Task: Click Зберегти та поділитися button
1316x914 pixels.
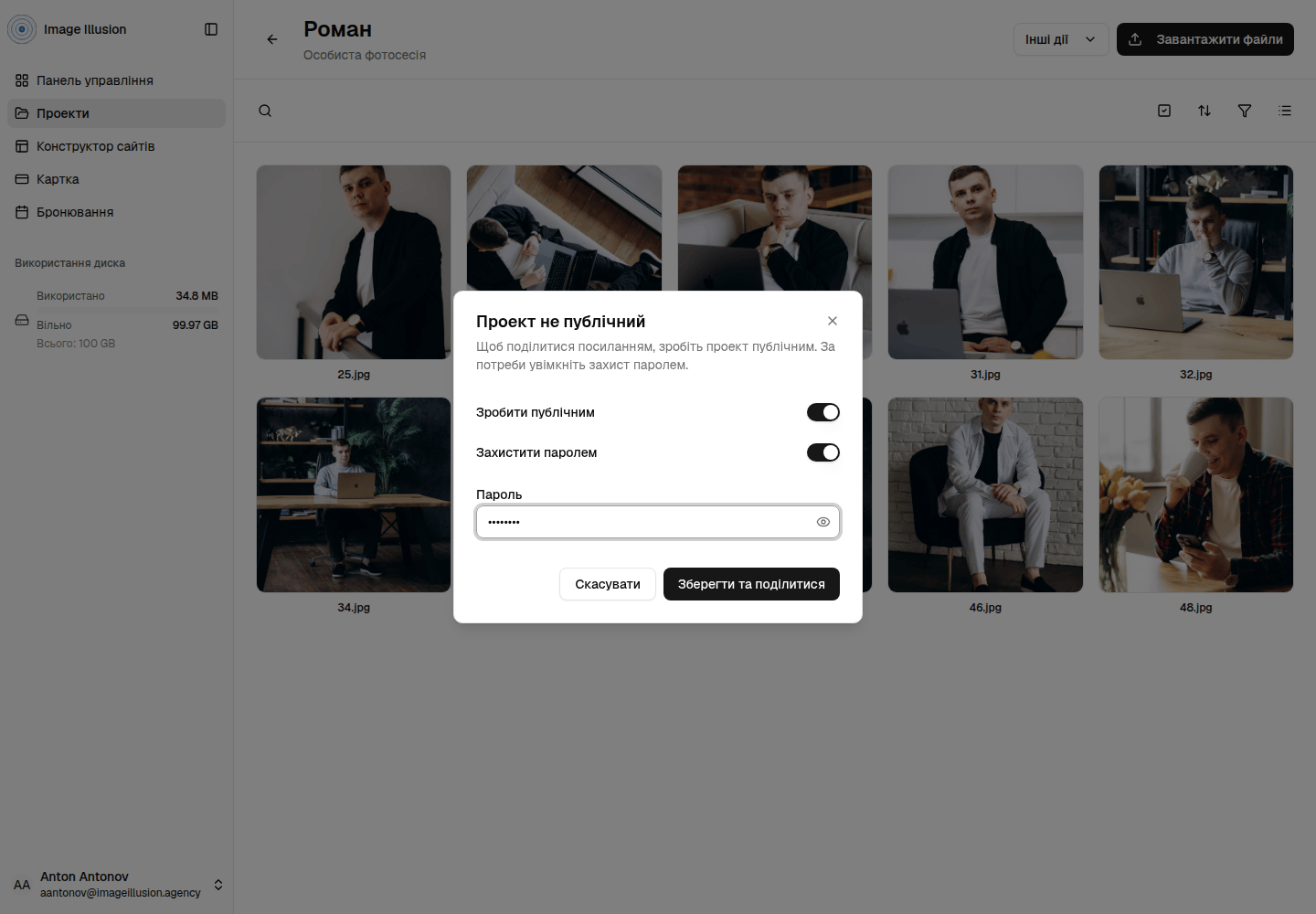Action: [751, 584]
